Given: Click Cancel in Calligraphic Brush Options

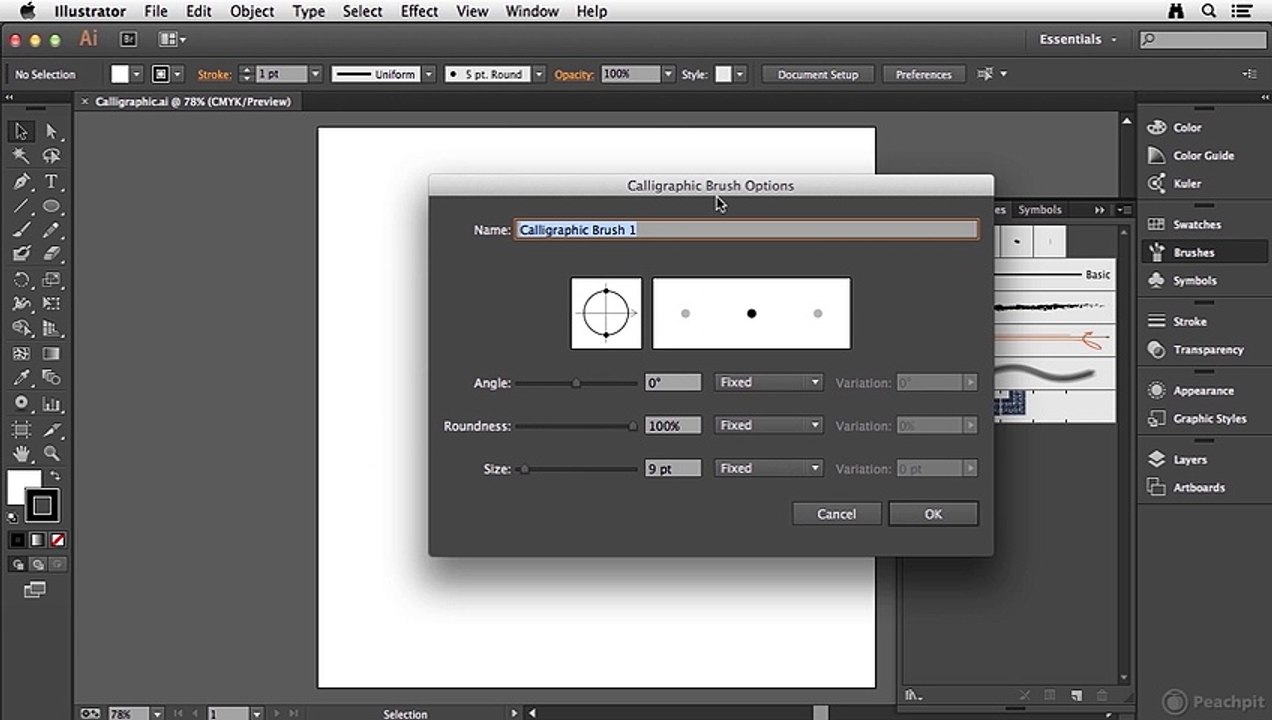Looking at the screenshot, I should tap(836, 514).
